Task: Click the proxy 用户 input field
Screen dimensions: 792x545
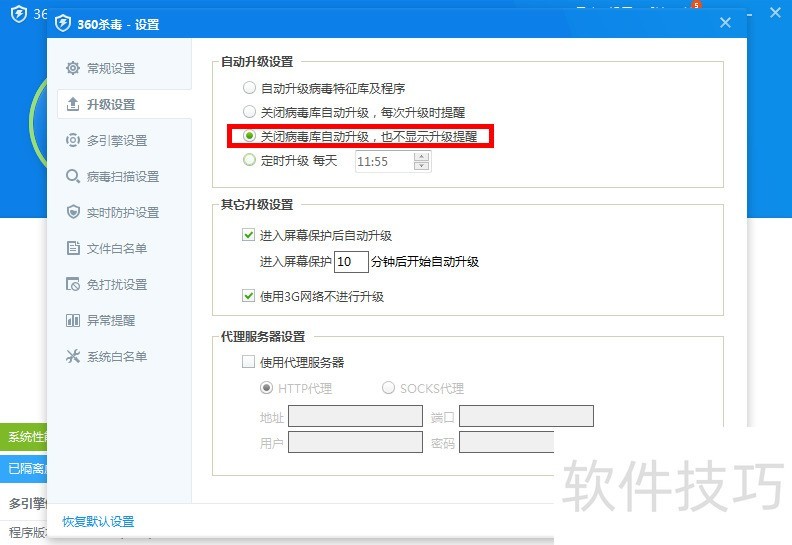Action: 355,442
